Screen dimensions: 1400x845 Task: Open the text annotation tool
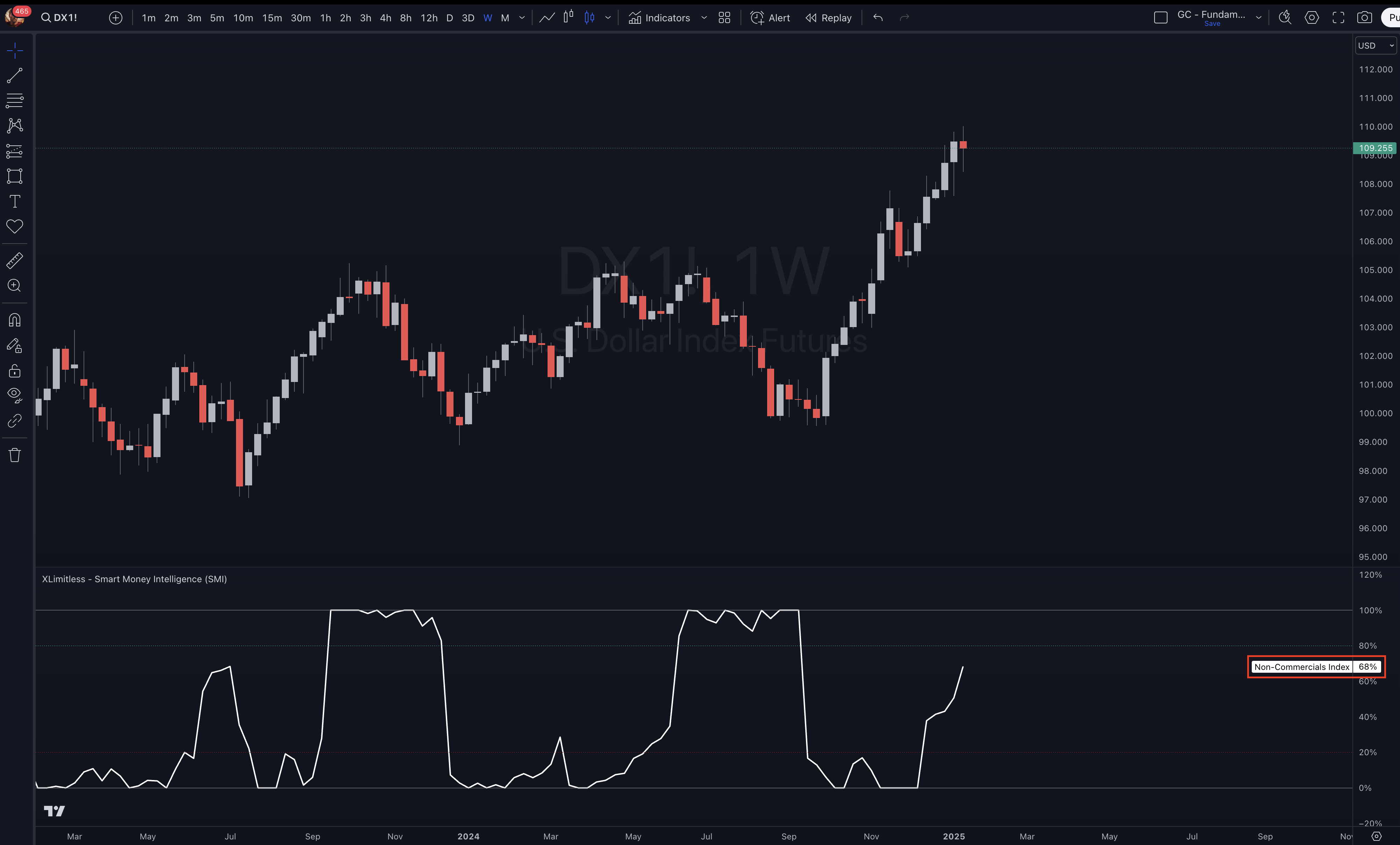tap(15, 202)
